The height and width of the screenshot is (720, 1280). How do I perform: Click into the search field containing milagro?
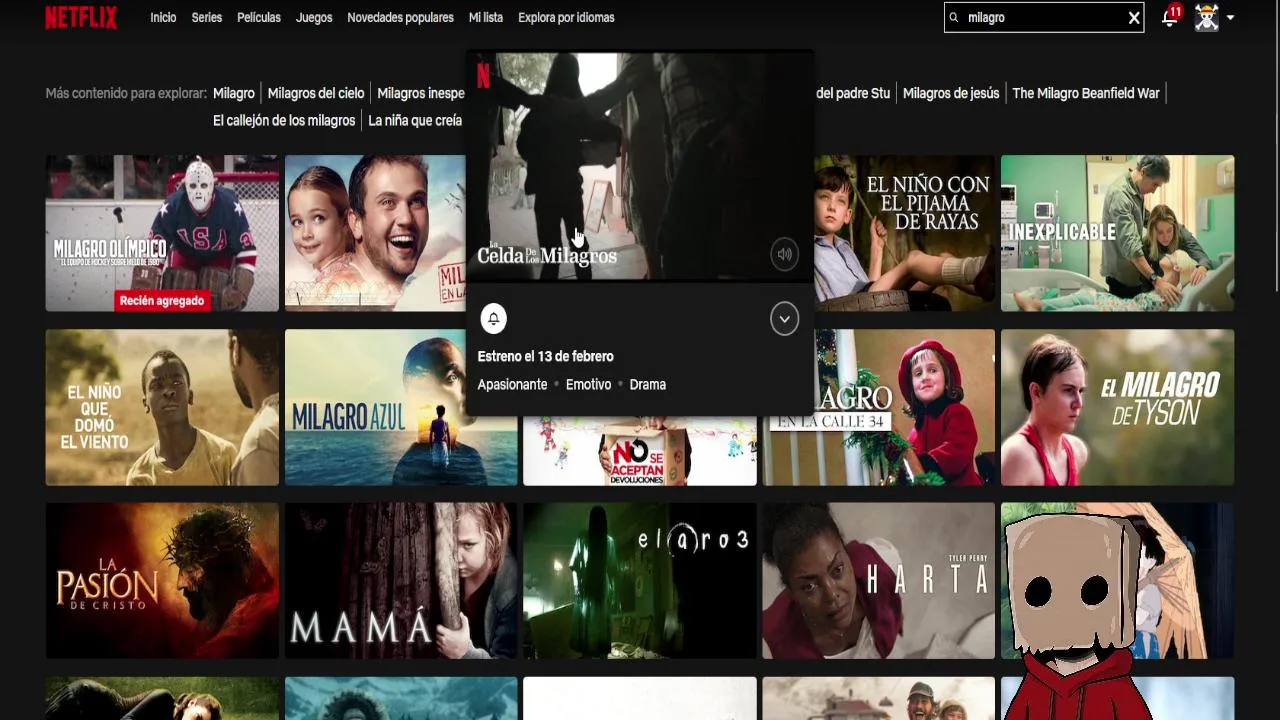click(x=1043, y=17)
